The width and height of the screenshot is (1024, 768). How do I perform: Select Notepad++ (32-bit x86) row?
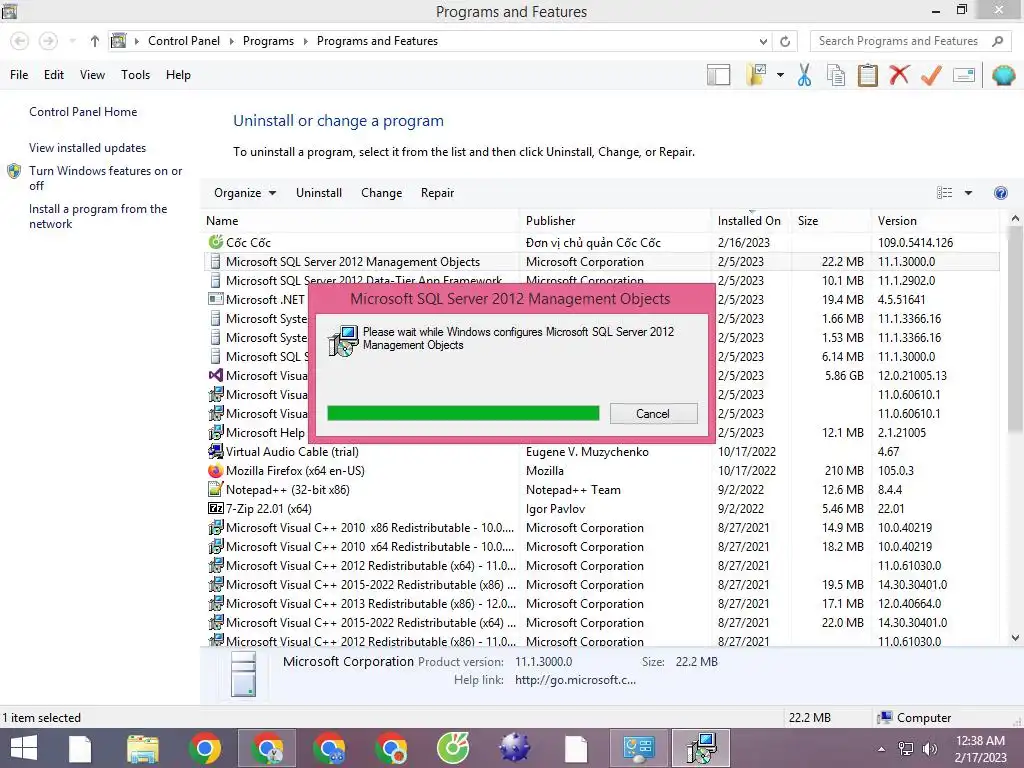(x=601, y=490)
